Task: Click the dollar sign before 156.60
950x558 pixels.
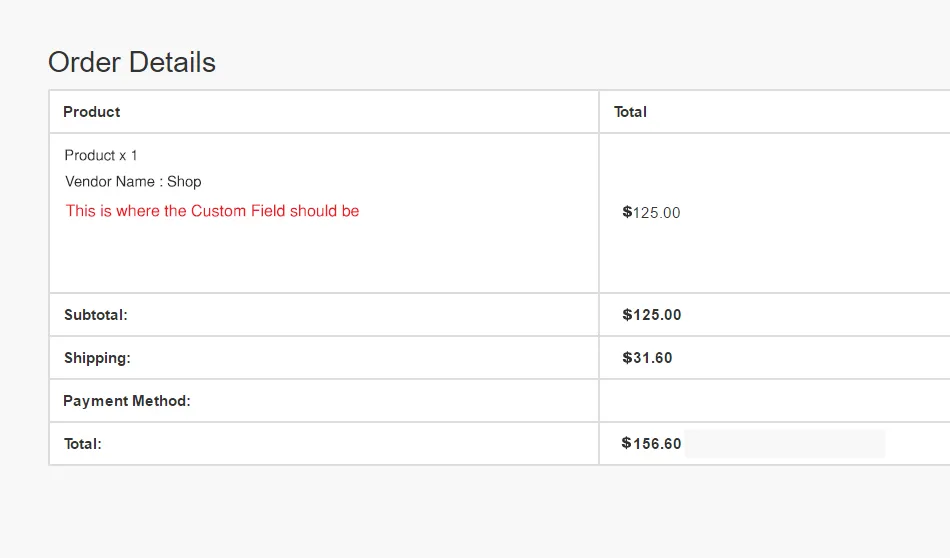Action: (x=626, y=443)
